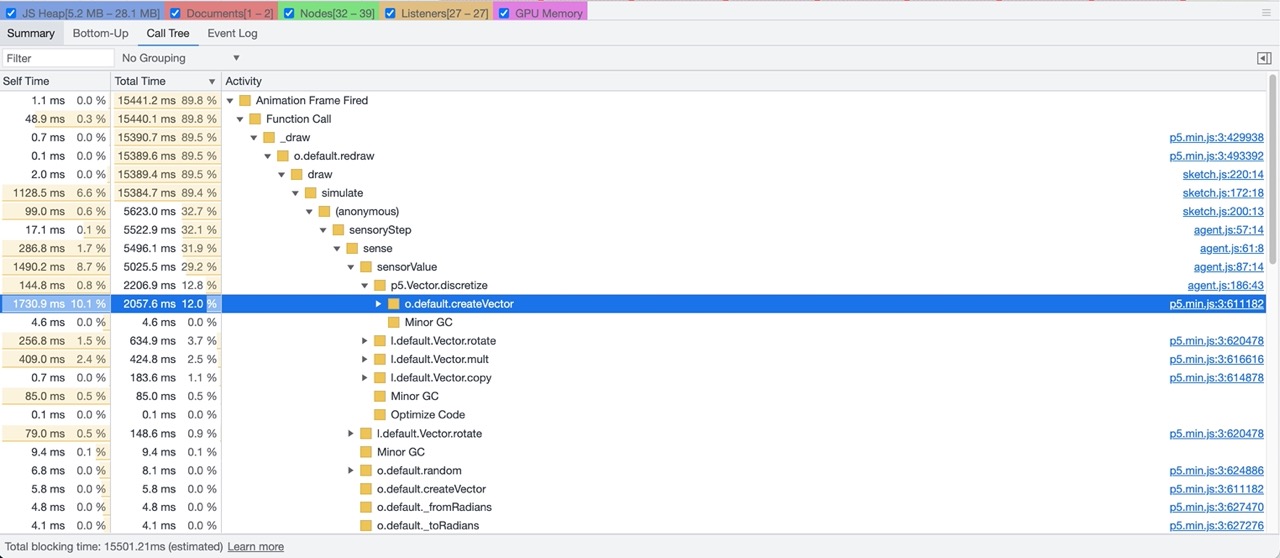This screenshot has width=1280, height=558.
Task: Click the 5623.0 ms total time value
Action: pos(149,211)
